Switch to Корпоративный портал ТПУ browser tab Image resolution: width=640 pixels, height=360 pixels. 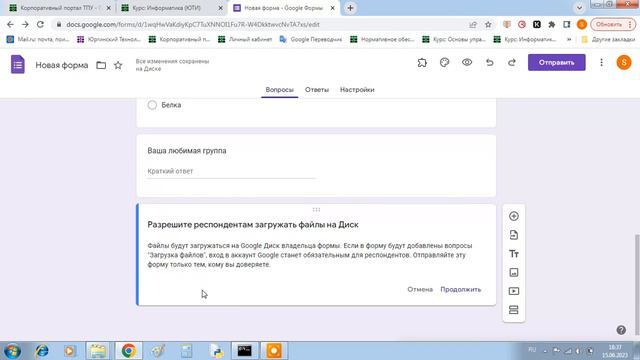(60, 8)
